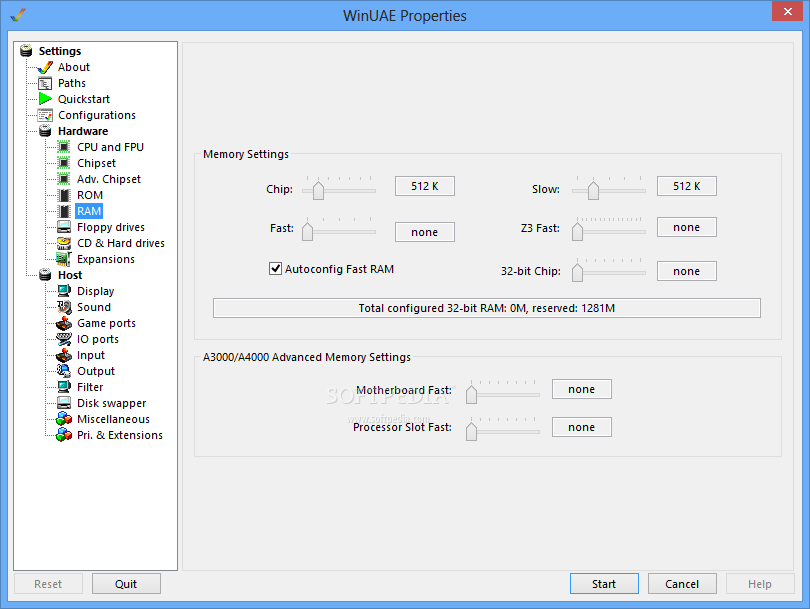
Task: Click the Reset button
Action: click(48, 584)
